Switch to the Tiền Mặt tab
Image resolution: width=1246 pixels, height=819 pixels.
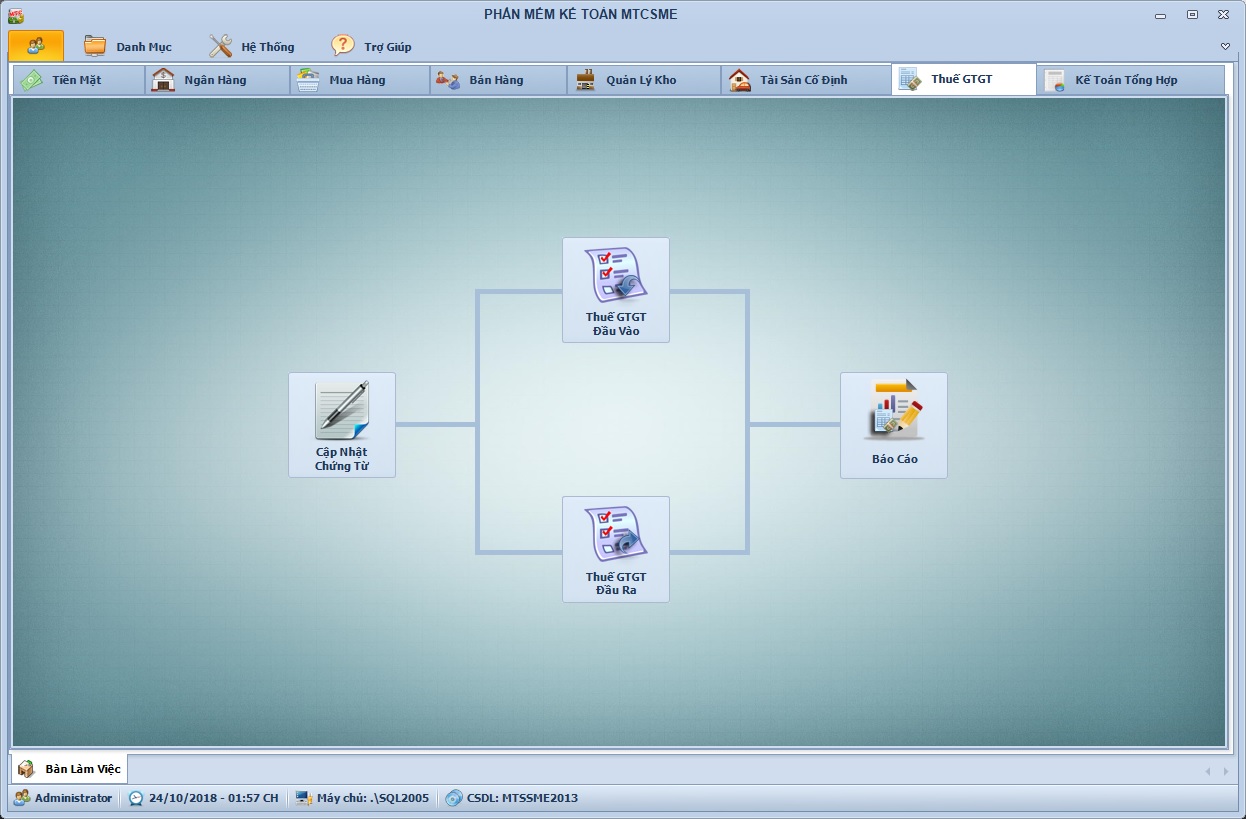pyautogui.click(x=76, y=80)
